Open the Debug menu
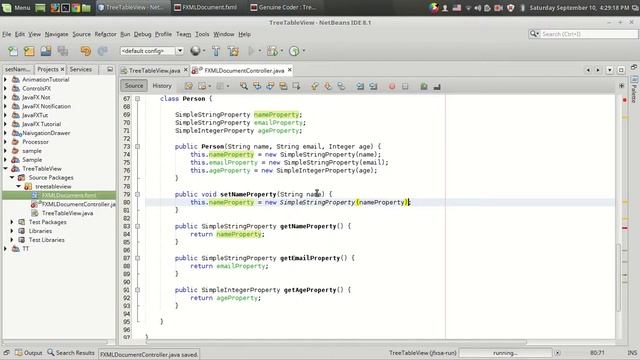The width and height of the screenshot is (640, 360). tap(142, 34)
